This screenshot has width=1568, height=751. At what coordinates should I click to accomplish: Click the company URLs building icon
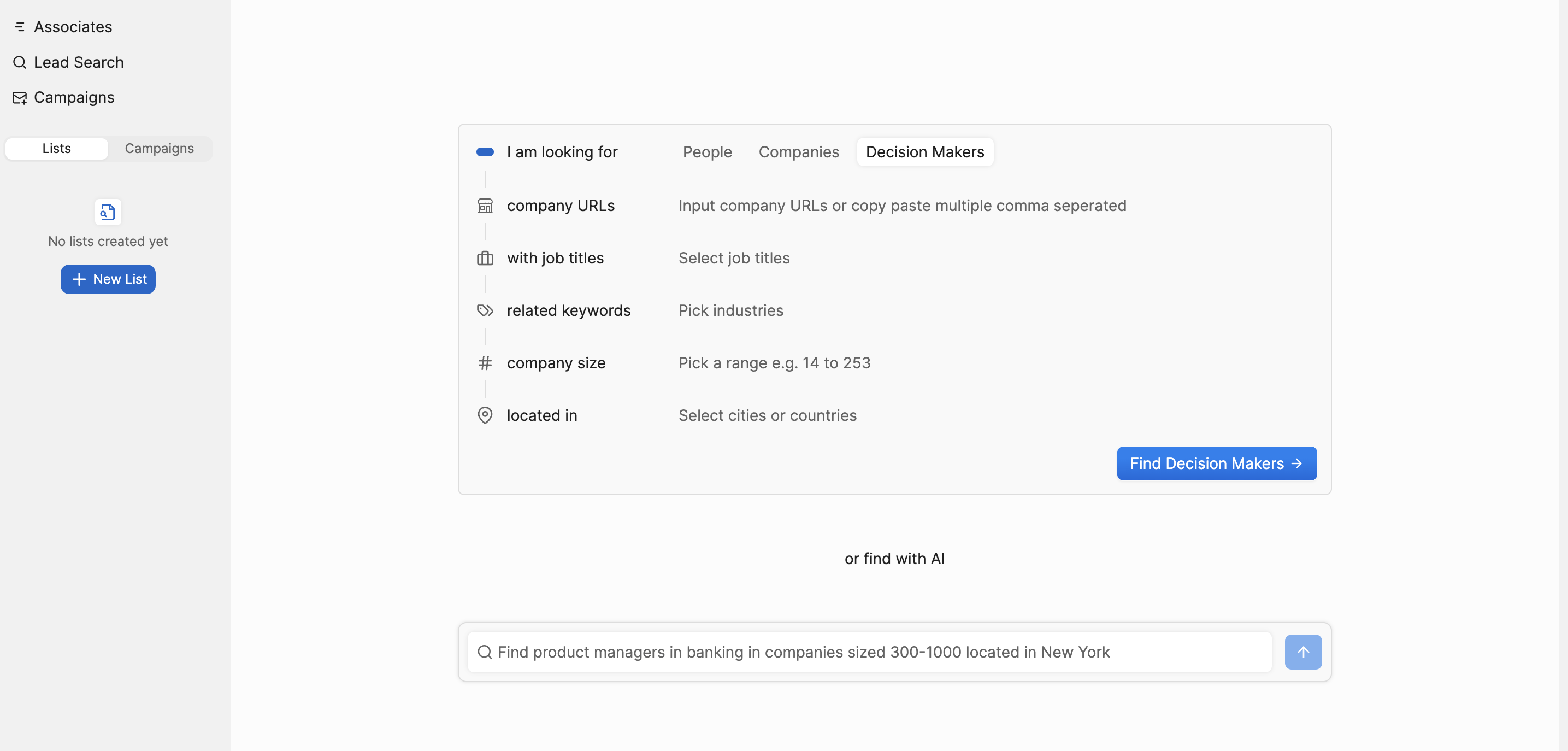pyautogui.click(x=485, y=206)
